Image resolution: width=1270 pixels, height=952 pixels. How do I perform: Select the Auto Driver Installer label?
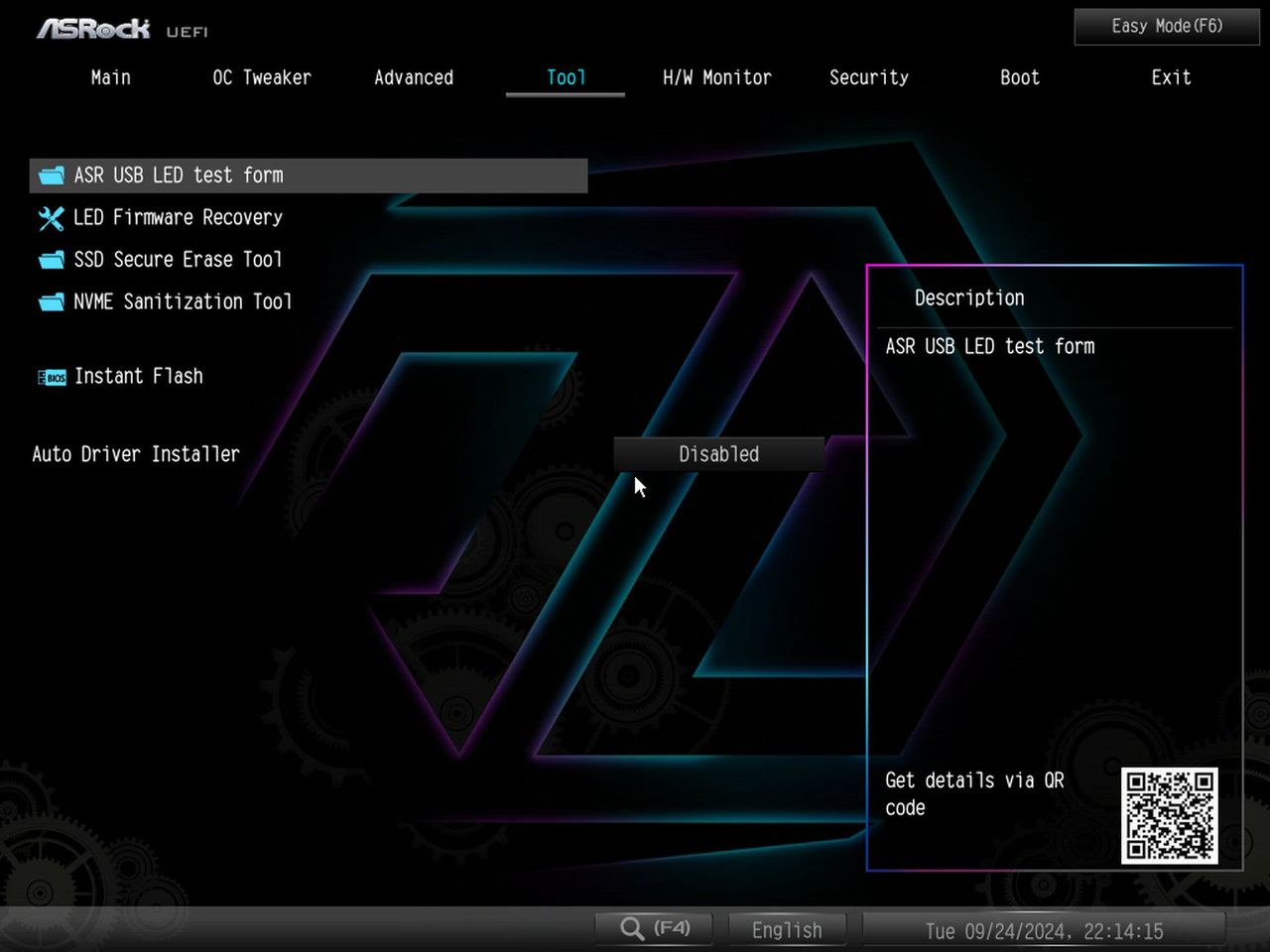click(x=136, y=454)
